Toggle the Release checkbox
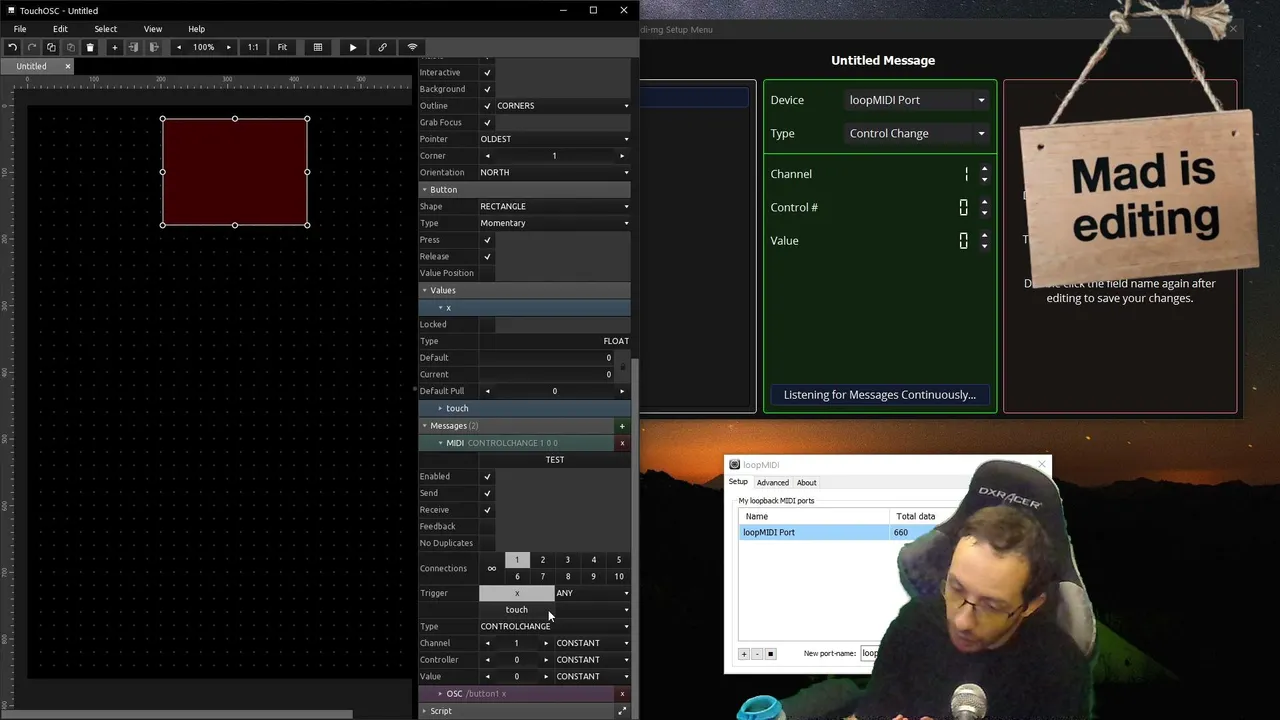Image resolution: width=1280 pixels, height=720 pixels. (487, 257)
